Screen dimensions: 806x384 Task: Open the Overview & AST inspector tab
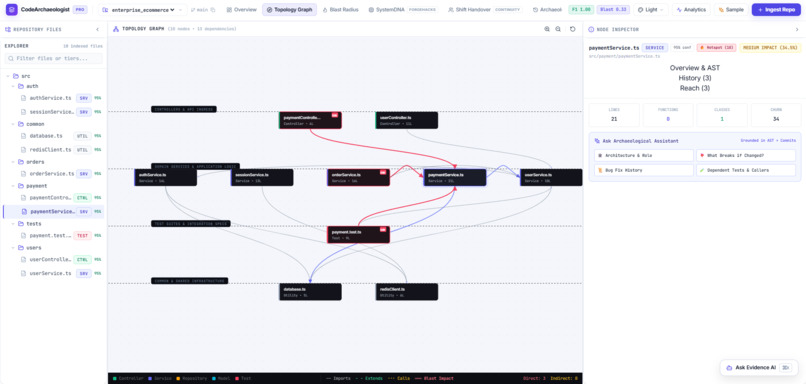coord(694,68)
